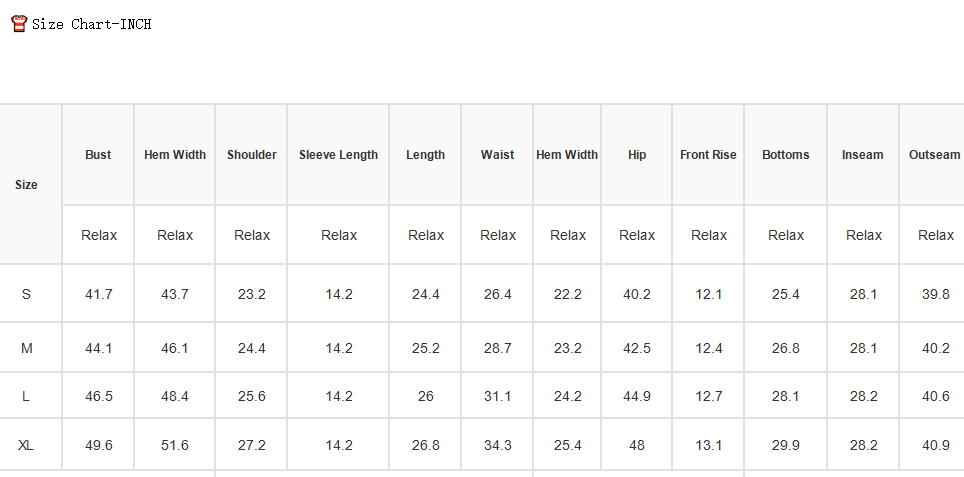This screenshot has height=477, width=964.
Task: Select the S size row label
Action: point(26,294)
